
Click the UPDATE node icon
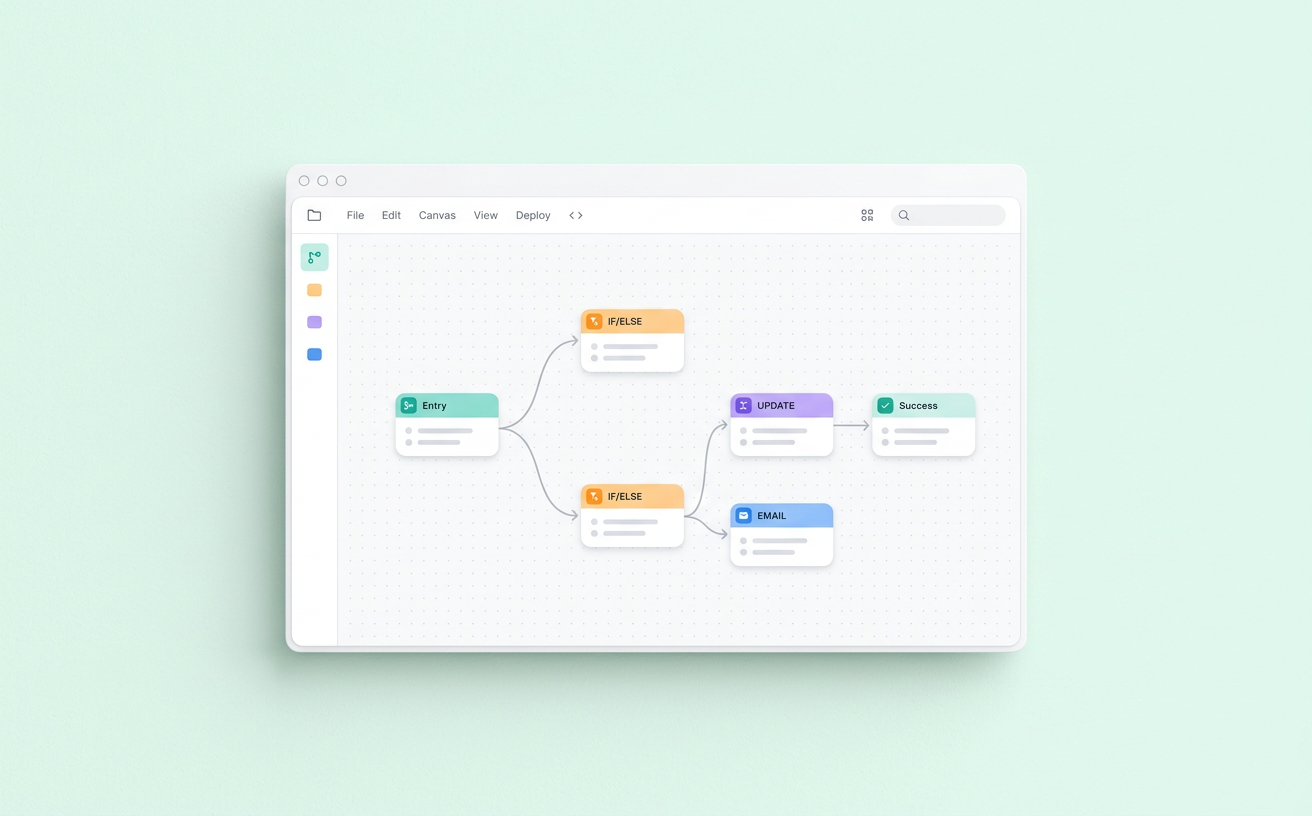(743, 405)
